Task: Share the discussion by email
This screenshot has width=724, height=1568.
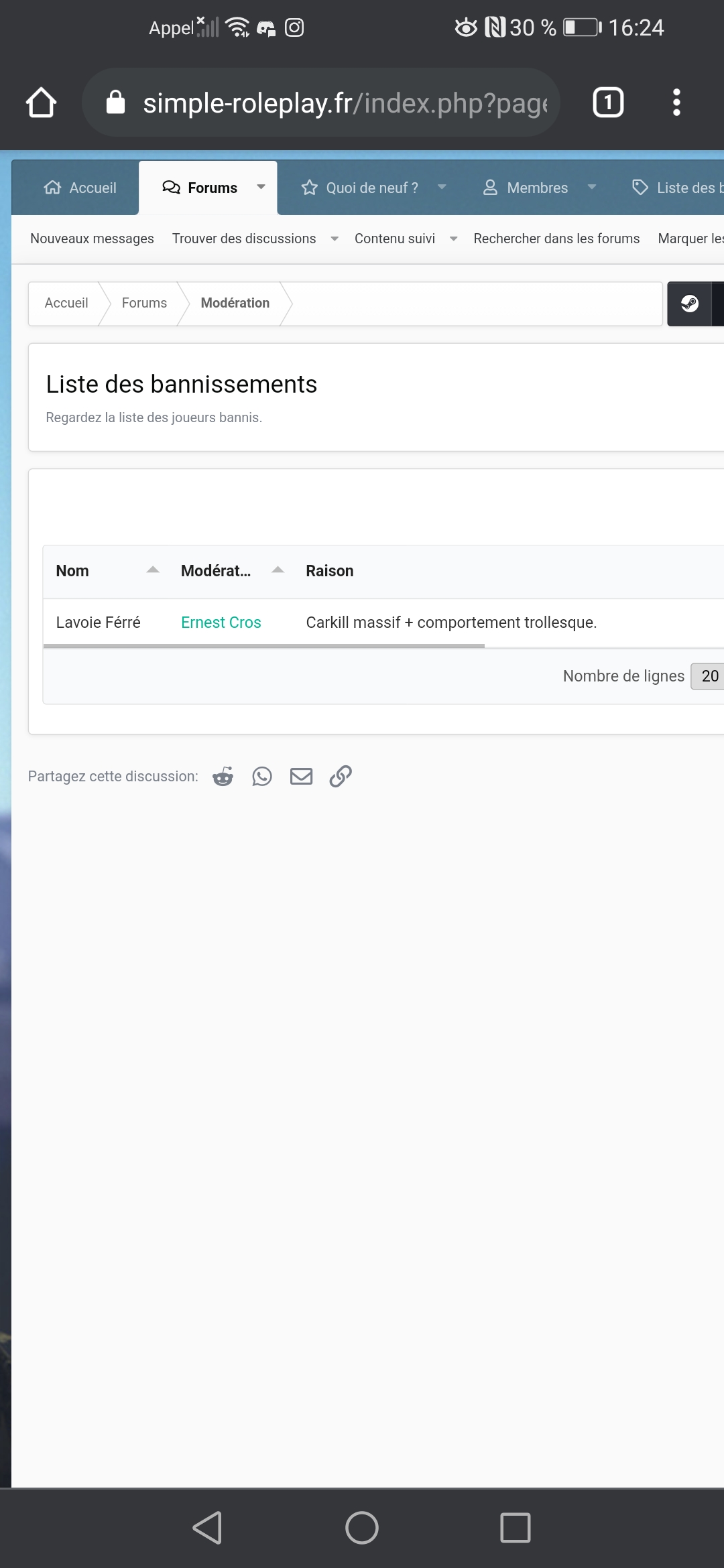Action: point(301,776)
